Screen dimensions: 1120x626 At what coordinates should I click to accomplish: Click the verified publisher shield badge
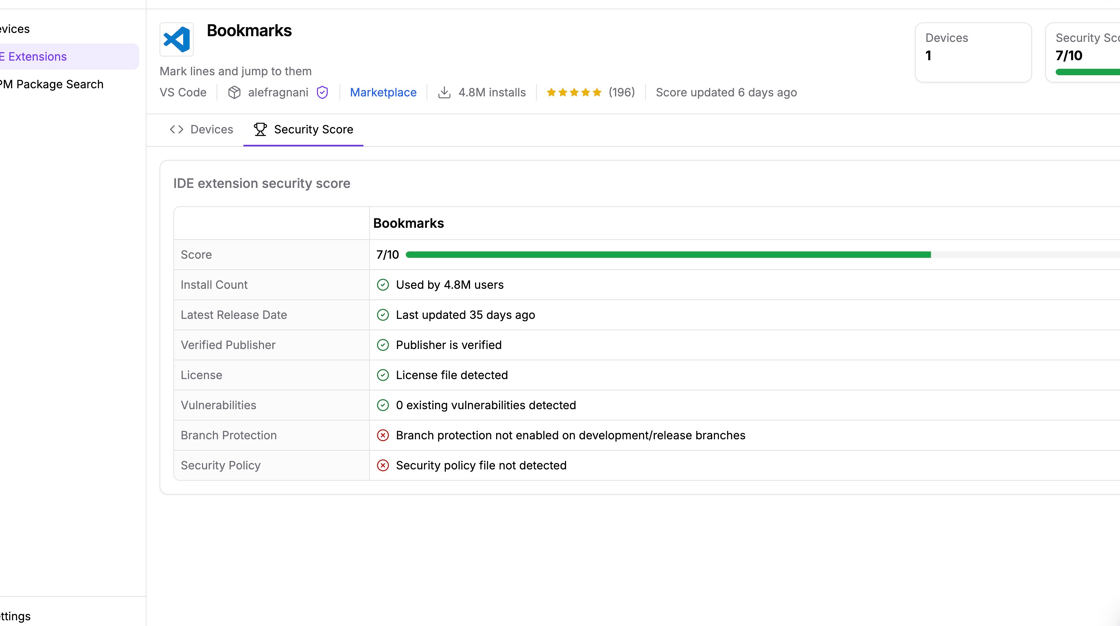322,92
